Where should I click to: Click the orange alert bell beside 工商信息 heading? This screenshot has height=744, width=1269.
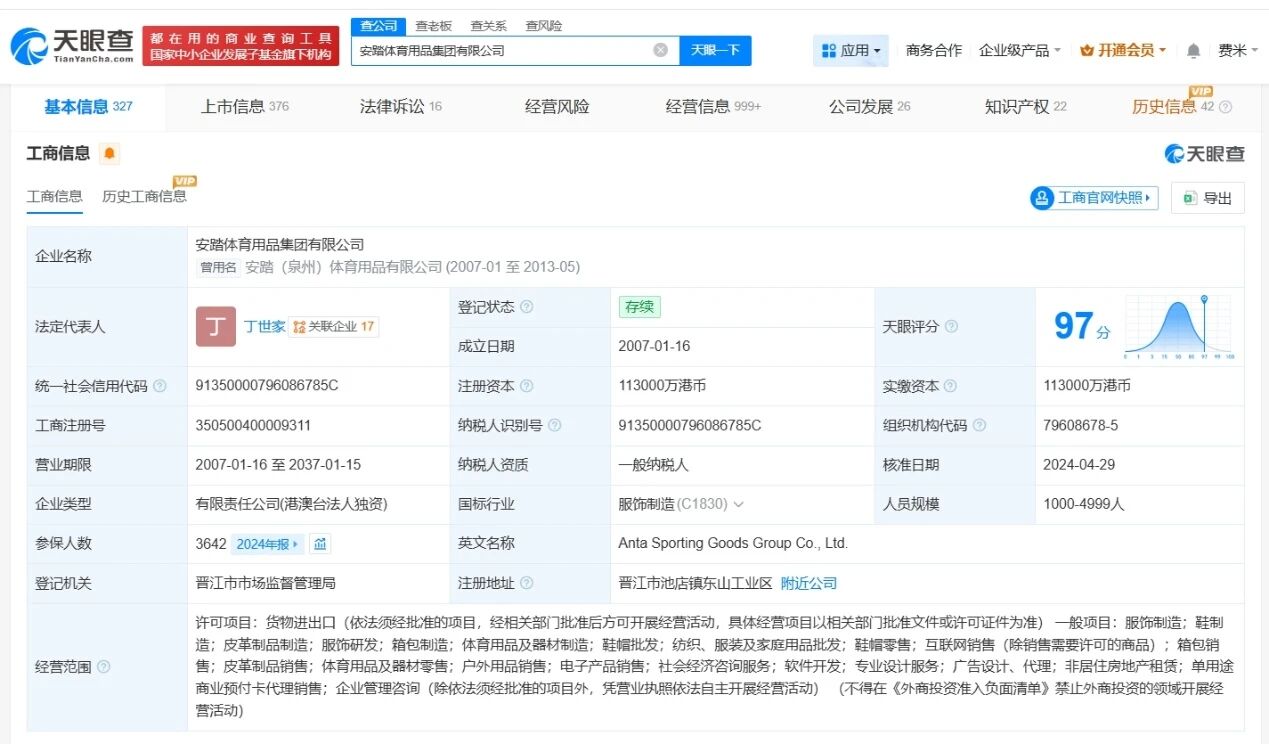coord(108,153)
